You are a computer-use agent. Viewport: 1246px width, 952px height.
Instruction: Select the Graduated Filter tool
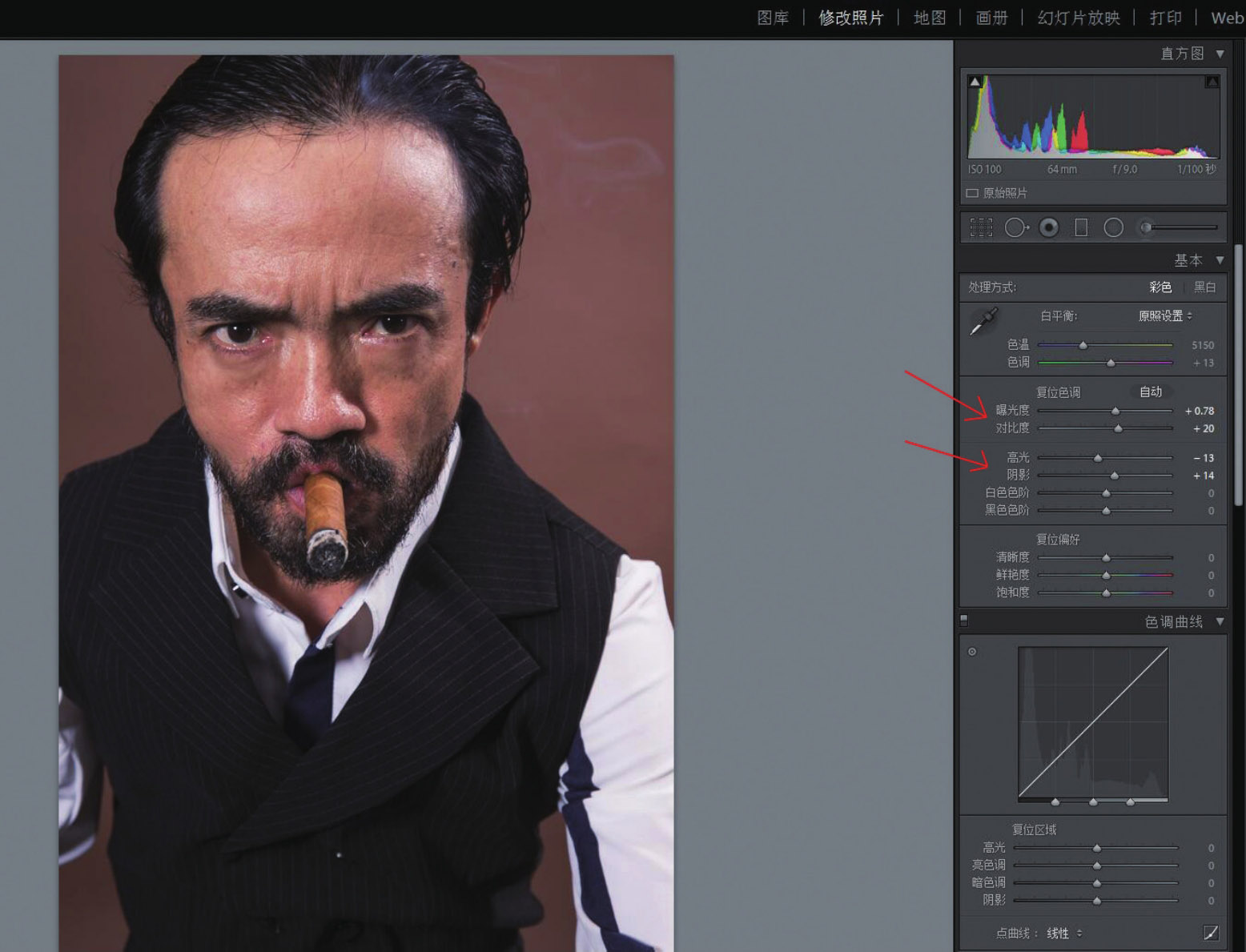pos(1081,227)
